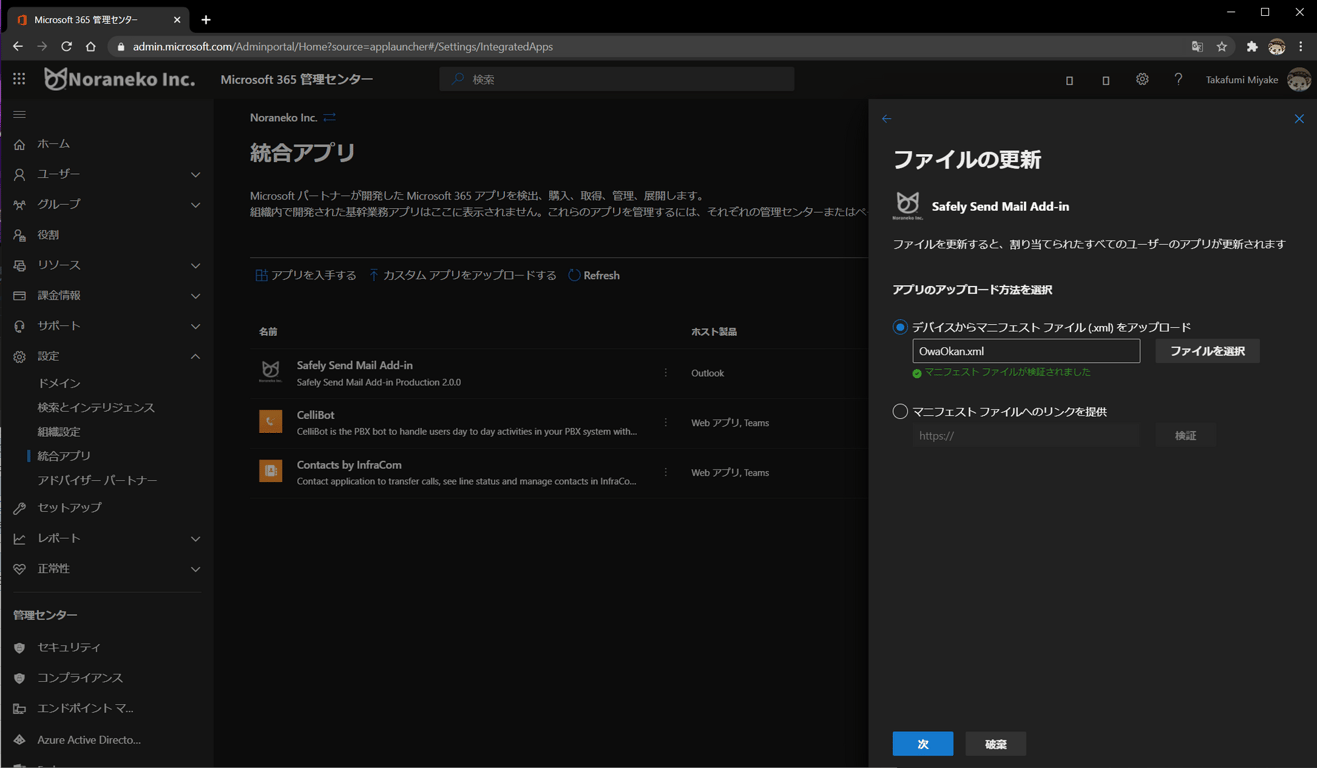Viewport: 1317px width, 768px height.
Task: Click カスタム アプリをアップロードする command
Action: (462, 275)
